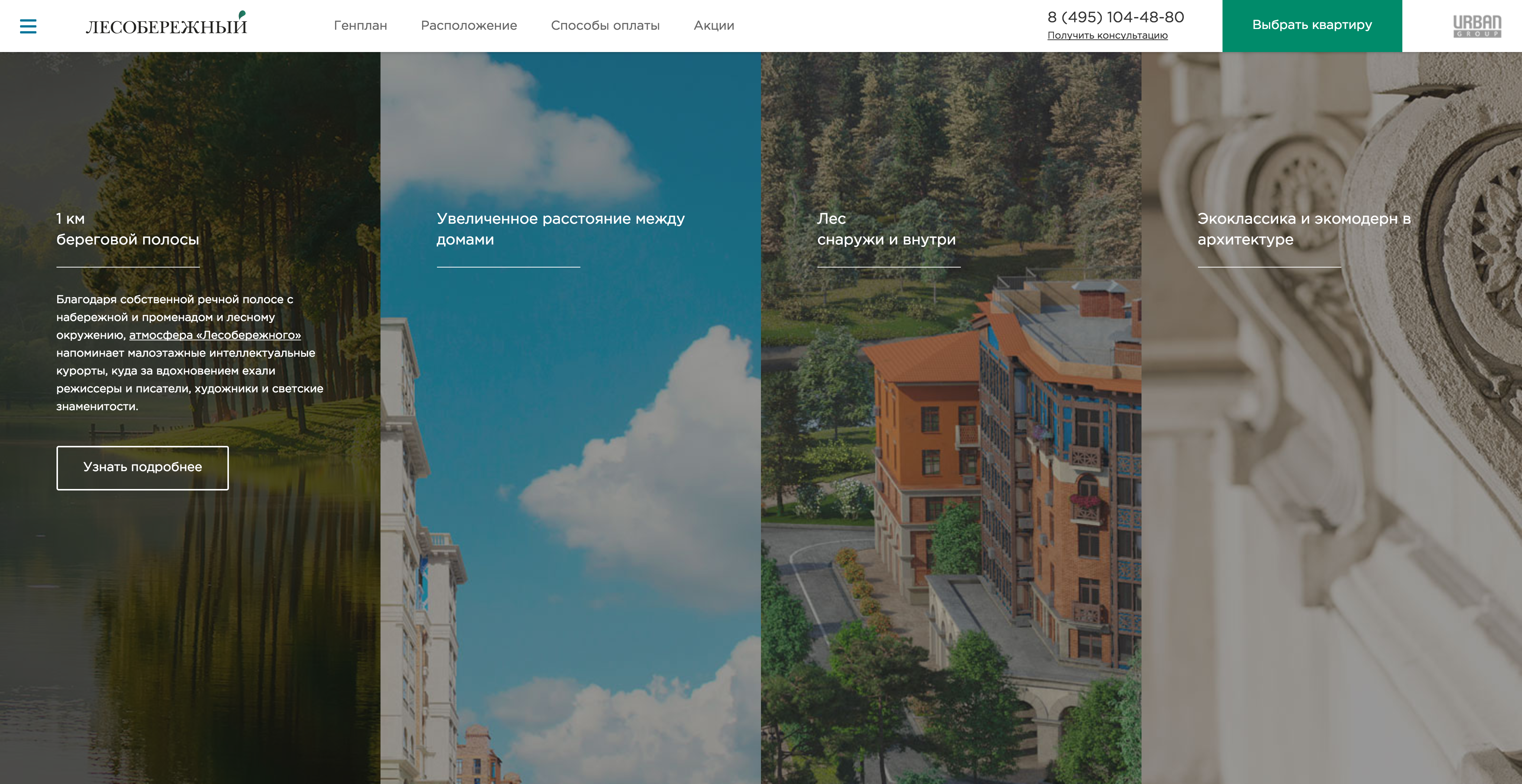This screenshot has height=784, width=1522.
Task: Open Способы оплаты page
Action: click(x=605, y=25)
